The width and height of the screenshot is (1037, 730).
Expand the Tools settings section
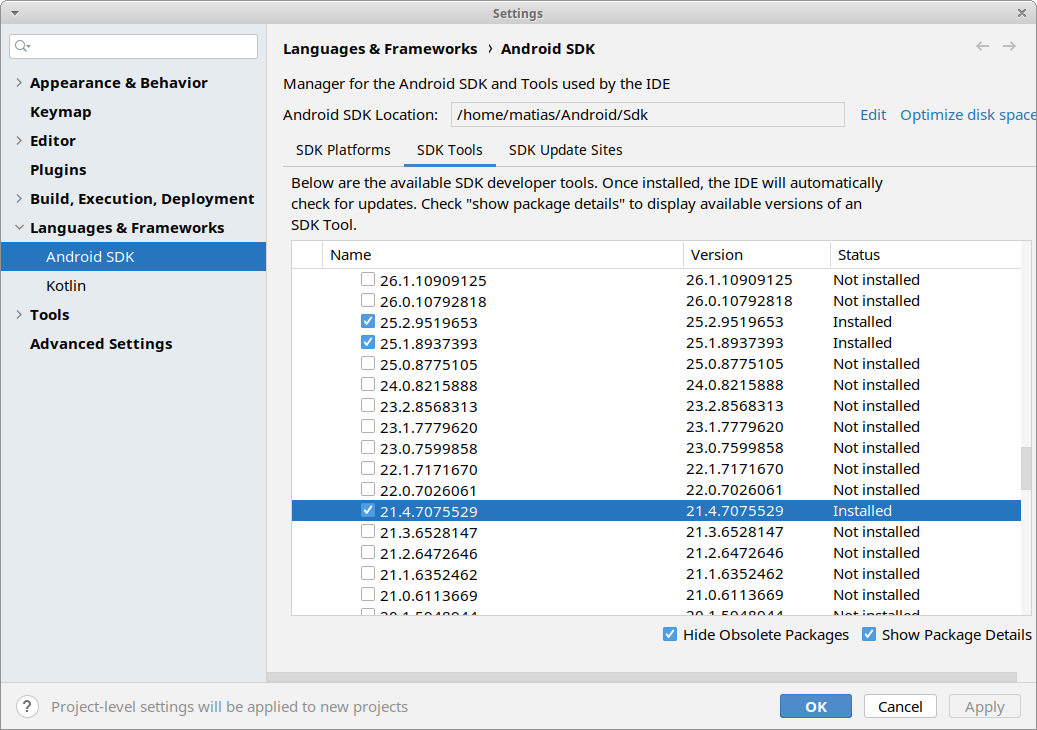tap(19, 315)
